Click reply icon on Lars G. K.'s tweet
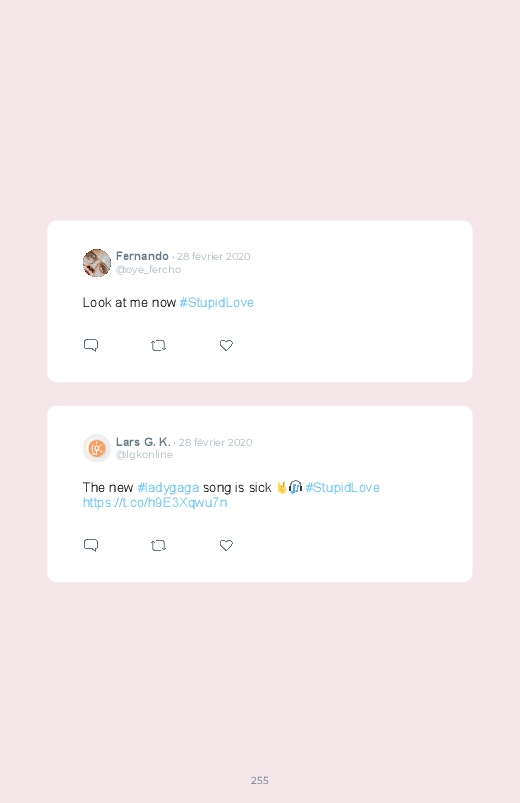 (91, 545)
